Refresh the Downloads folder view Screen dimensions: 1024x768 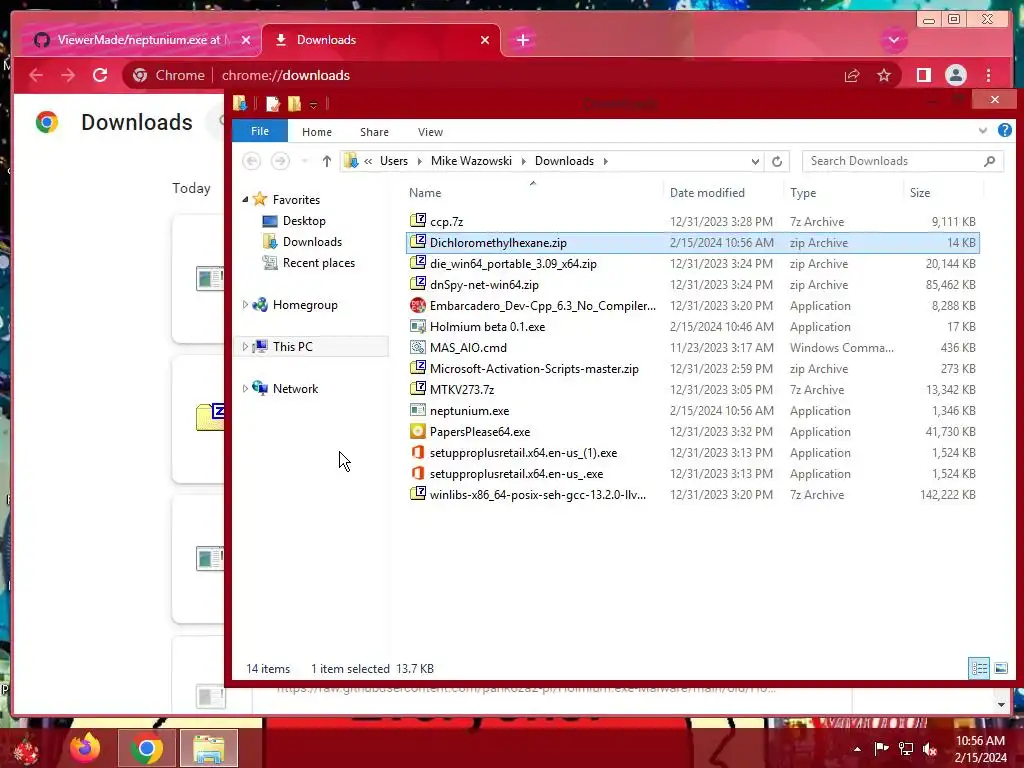[x=776, y=161]
